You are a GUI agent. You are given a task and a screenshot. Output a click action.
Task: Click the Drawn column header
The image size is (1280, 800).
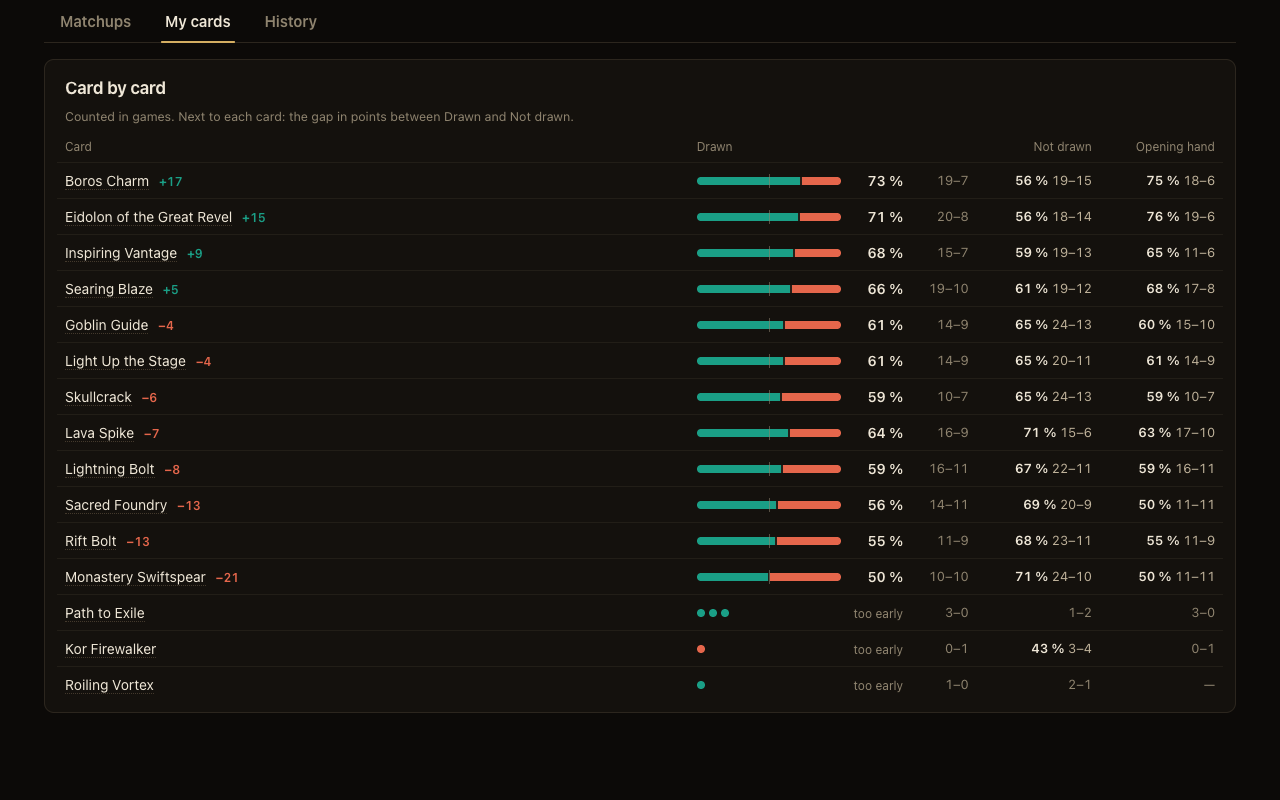pyautogui.click(x=714, y=147)
